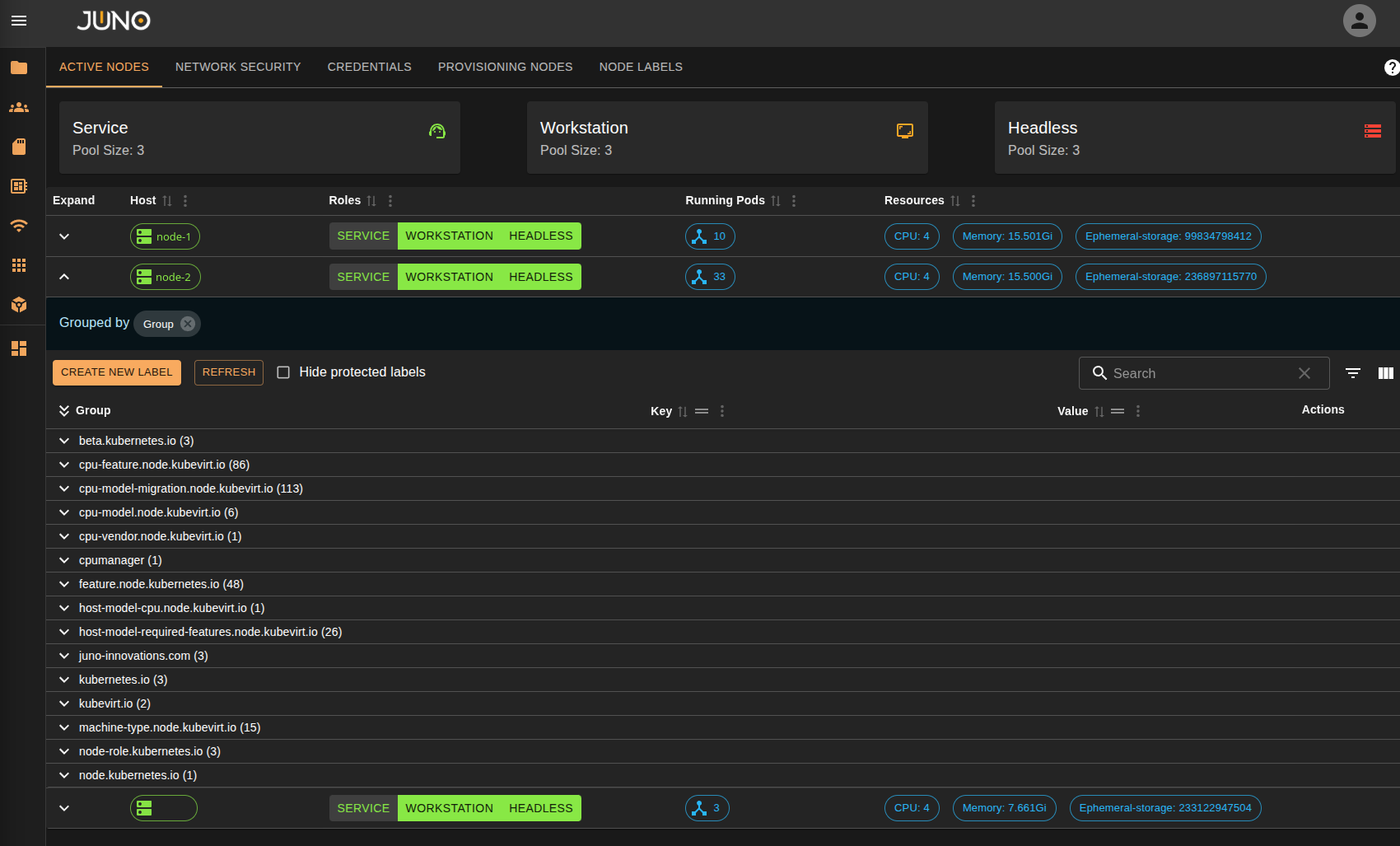Click the column chooser icon
The image size is (1400, 846).
tap(1385, 373)
